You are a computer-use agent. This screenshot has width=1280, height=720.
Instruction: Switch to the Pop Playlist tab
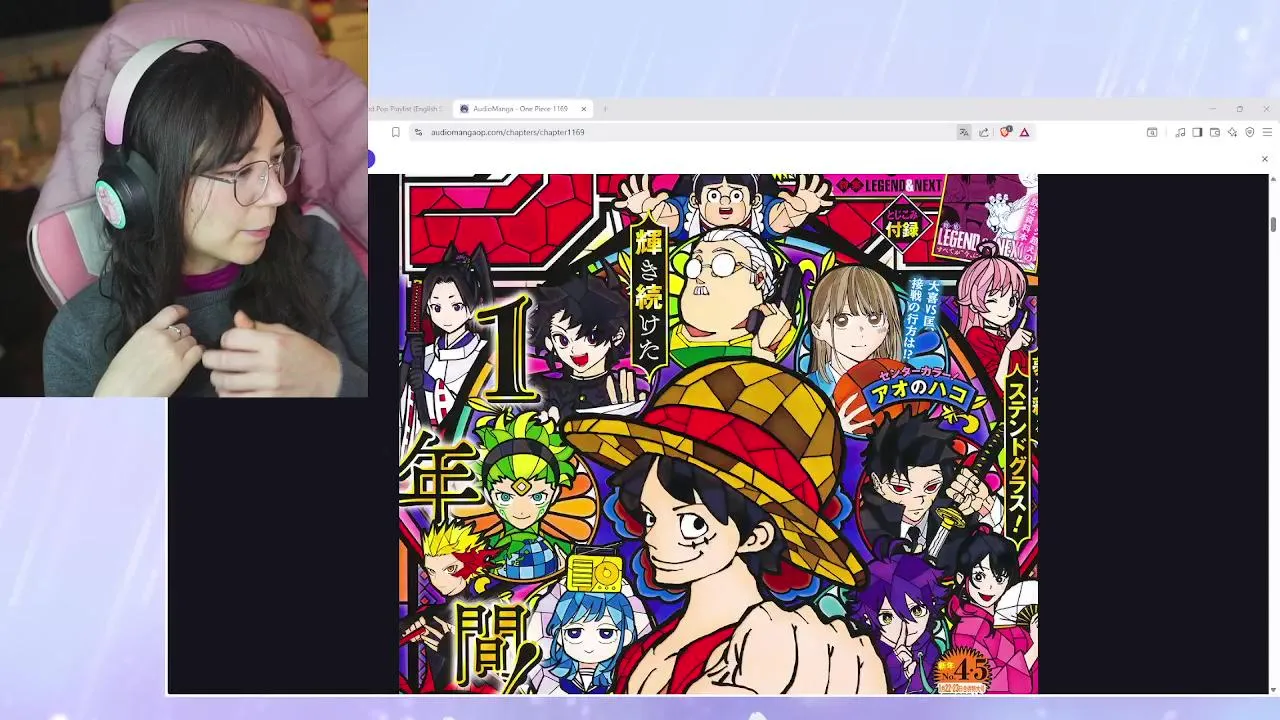click(407, 109)
